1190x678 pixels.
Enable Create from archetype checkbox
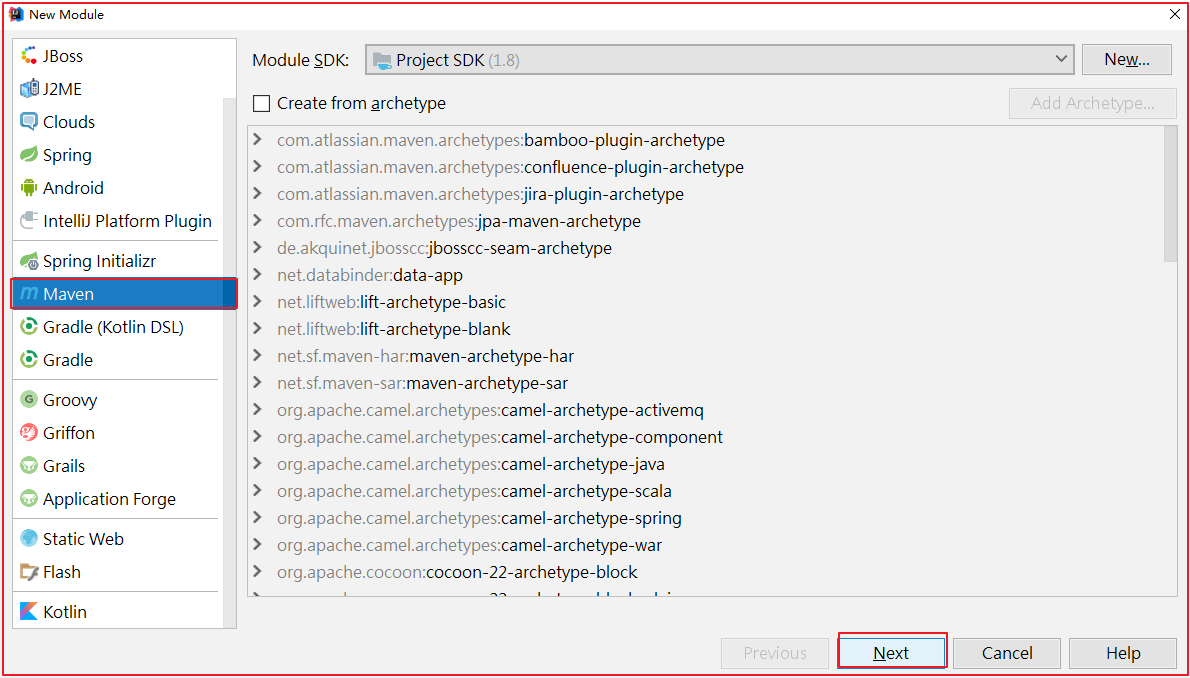tap(262, 103)
